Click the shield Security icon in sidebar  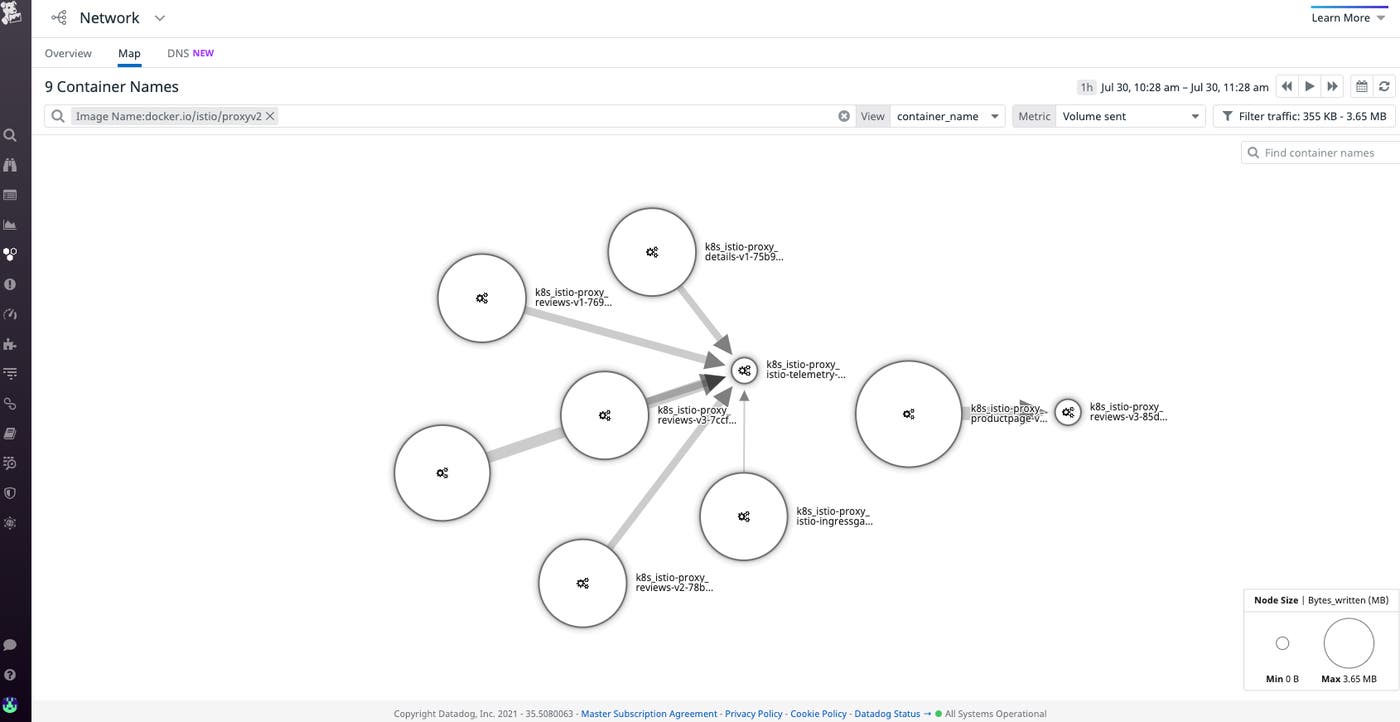click(10, 493)
